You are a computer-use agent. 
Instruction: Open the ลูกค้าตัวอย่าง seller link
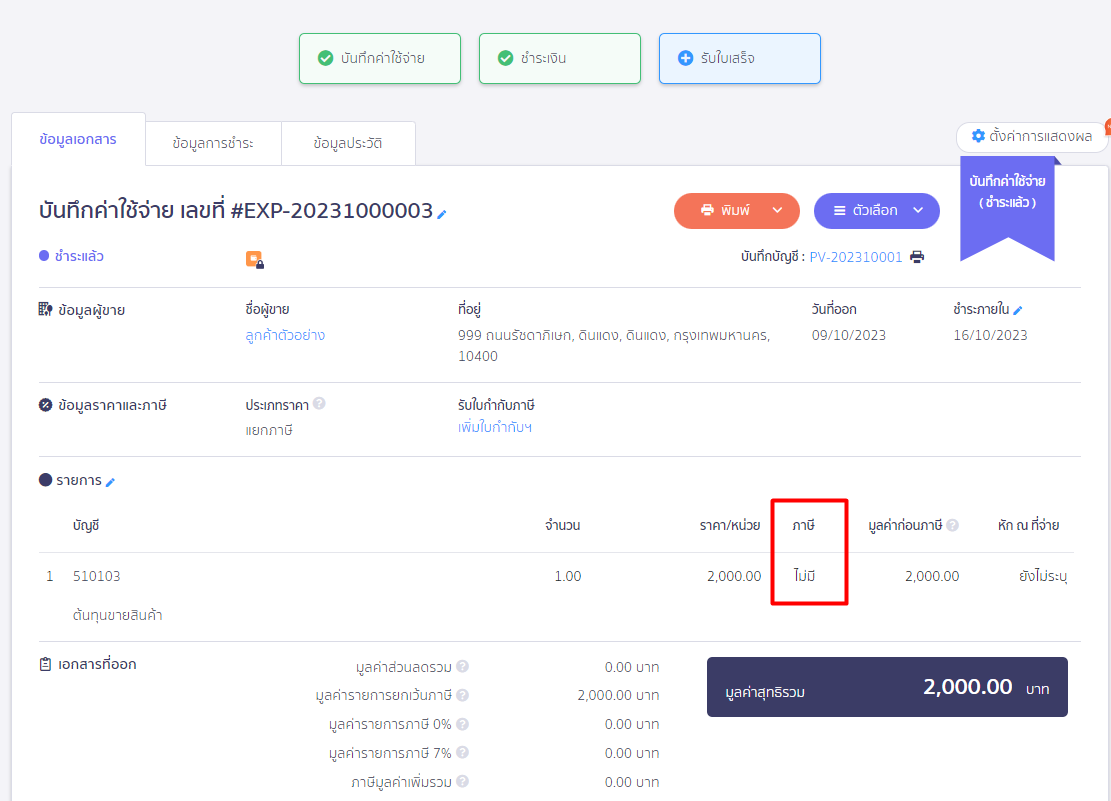pyautogui.click(x=285, y=336)
